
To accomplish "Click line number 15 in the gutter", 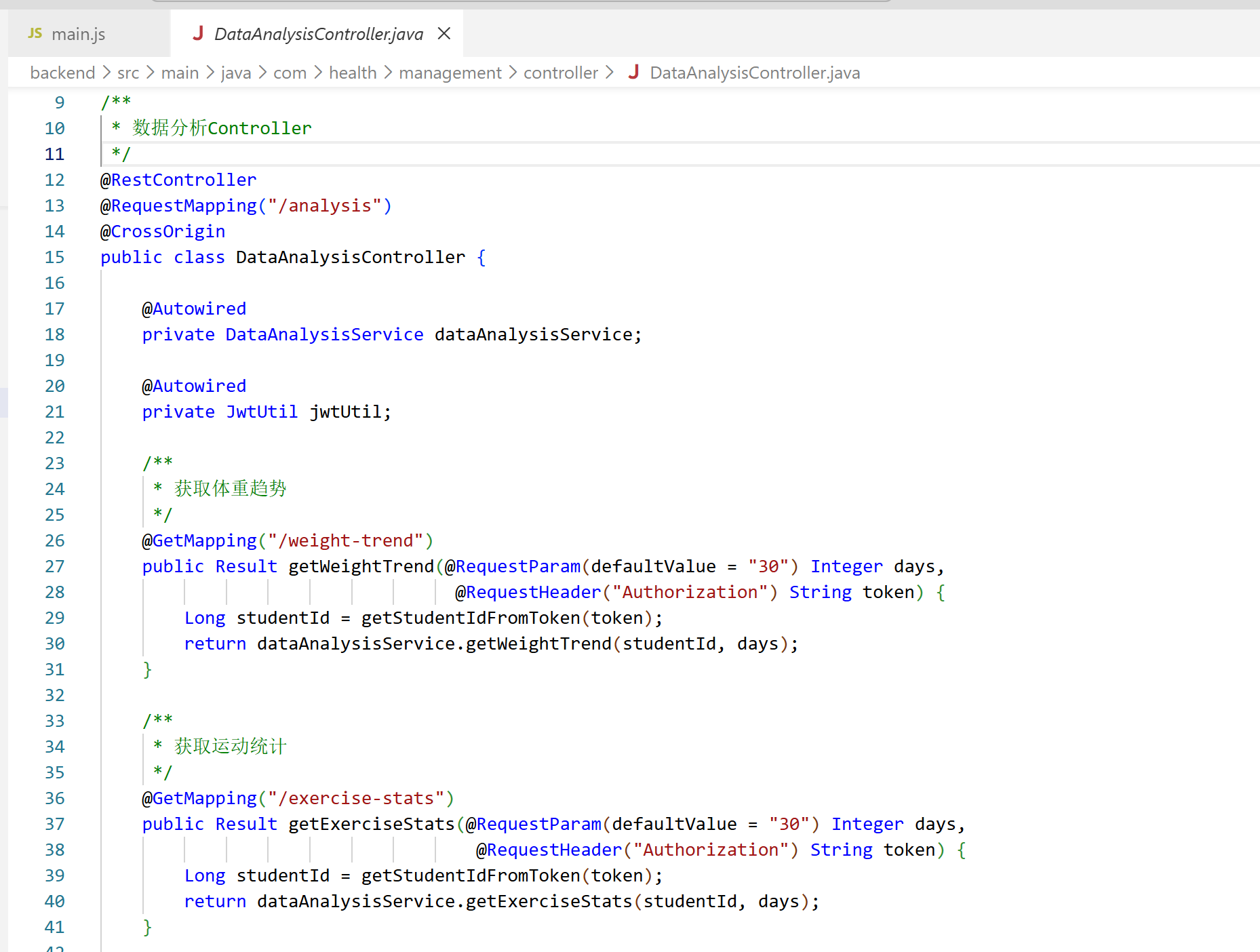I will click(x=55, y=257).
